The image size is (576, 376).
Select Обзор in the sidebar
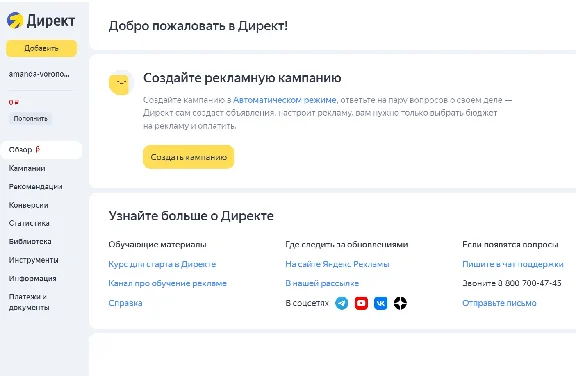tap(42, 150)
